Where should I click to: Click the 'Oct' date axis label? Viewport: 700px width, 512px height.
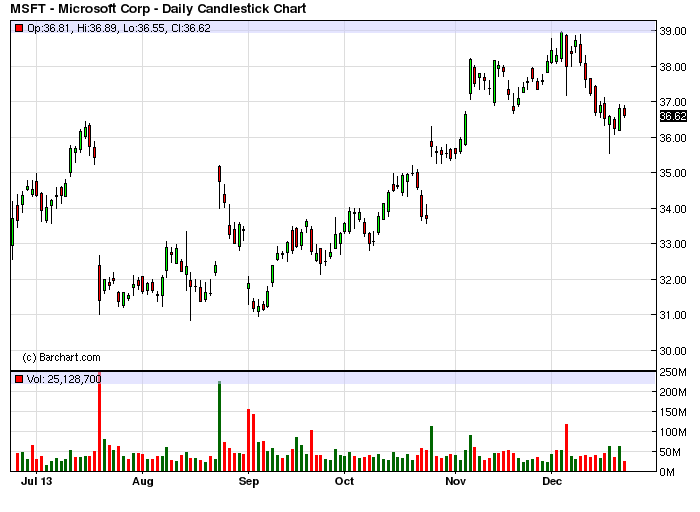pos(344,482)
